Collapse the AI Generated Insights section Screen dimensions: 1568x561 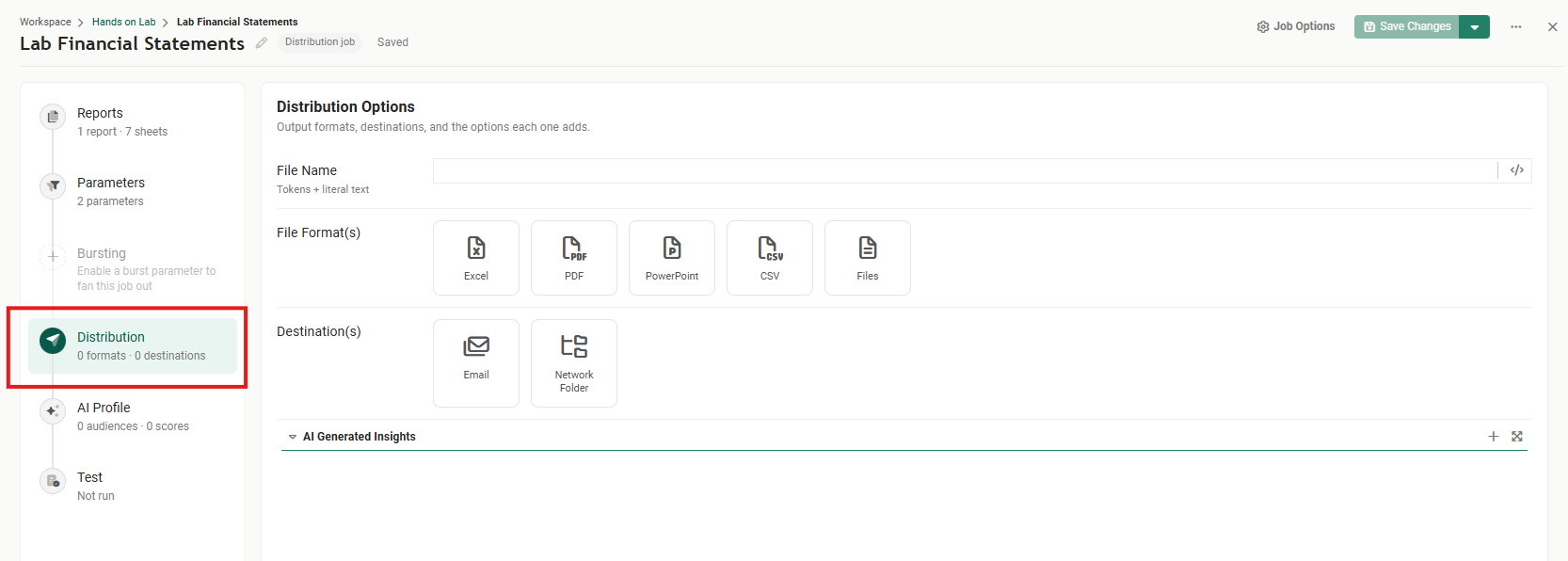pos(293,437)
